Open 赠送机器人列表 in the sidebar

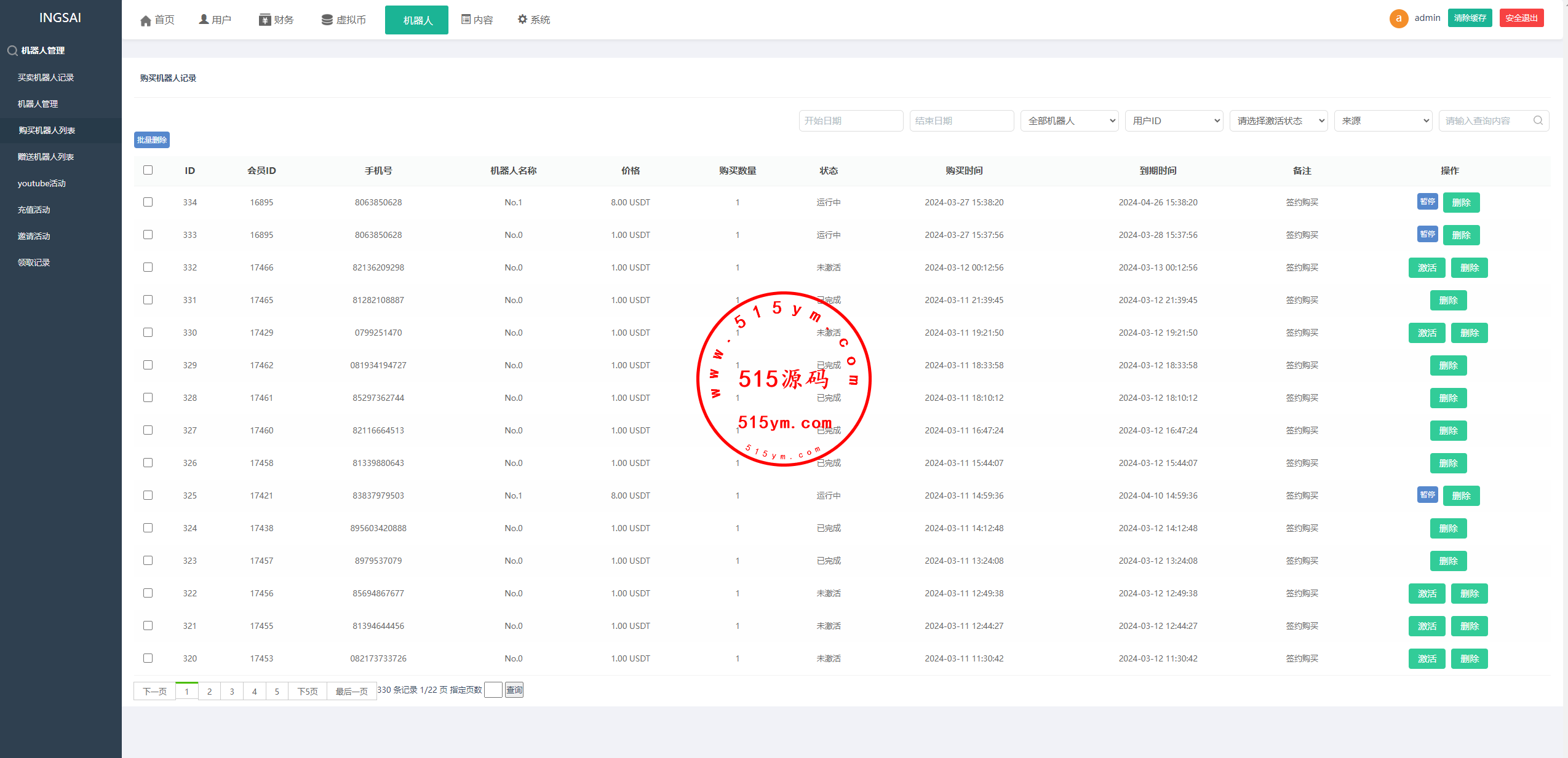coord(46,157)
